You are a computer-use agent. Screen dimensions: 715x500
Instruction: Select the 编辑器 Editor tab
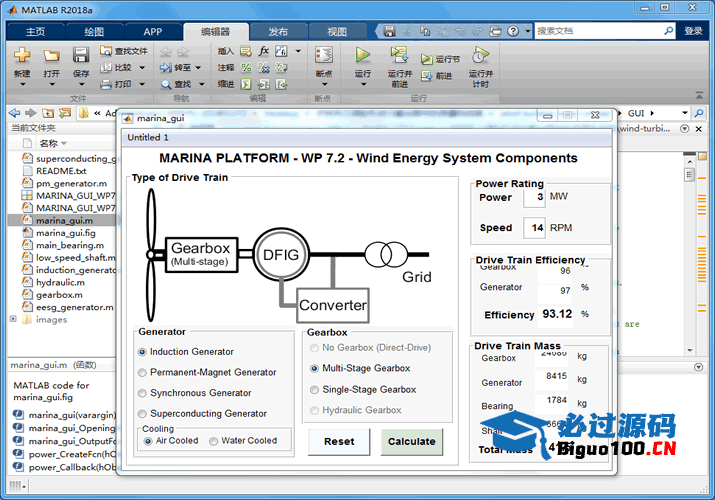click(216, 31)
